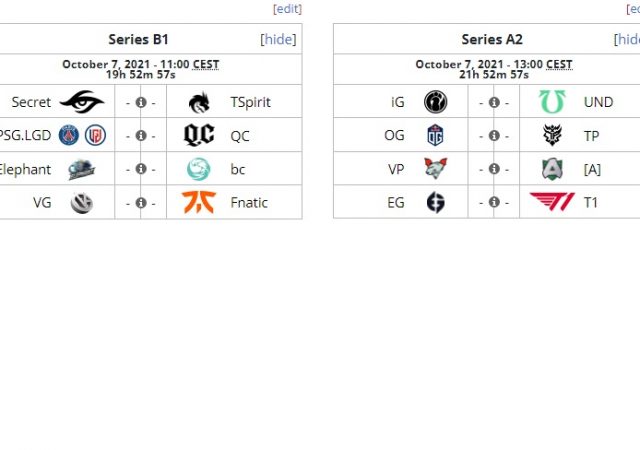Screen dimensions: 640x450
Task: Click the Team Secret logo
Action: (81, 102)
